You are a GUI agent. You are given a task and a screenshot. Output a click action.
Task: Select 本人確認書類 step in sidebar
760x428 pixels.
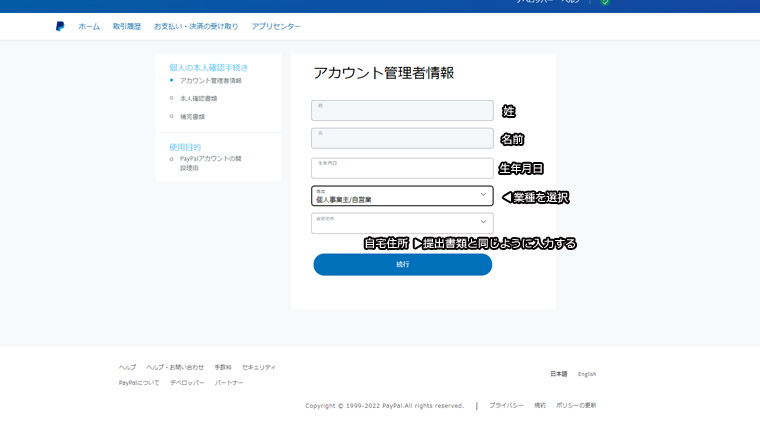point(198,99)
